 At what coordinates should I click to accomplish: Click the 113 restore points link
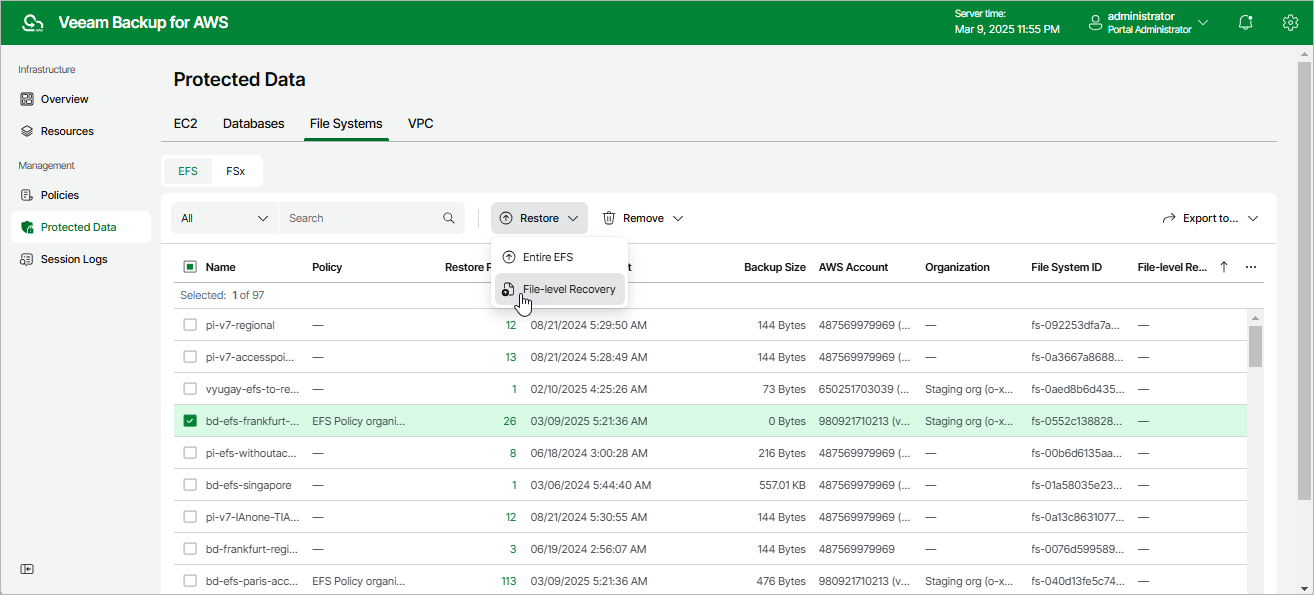[508, 581]
